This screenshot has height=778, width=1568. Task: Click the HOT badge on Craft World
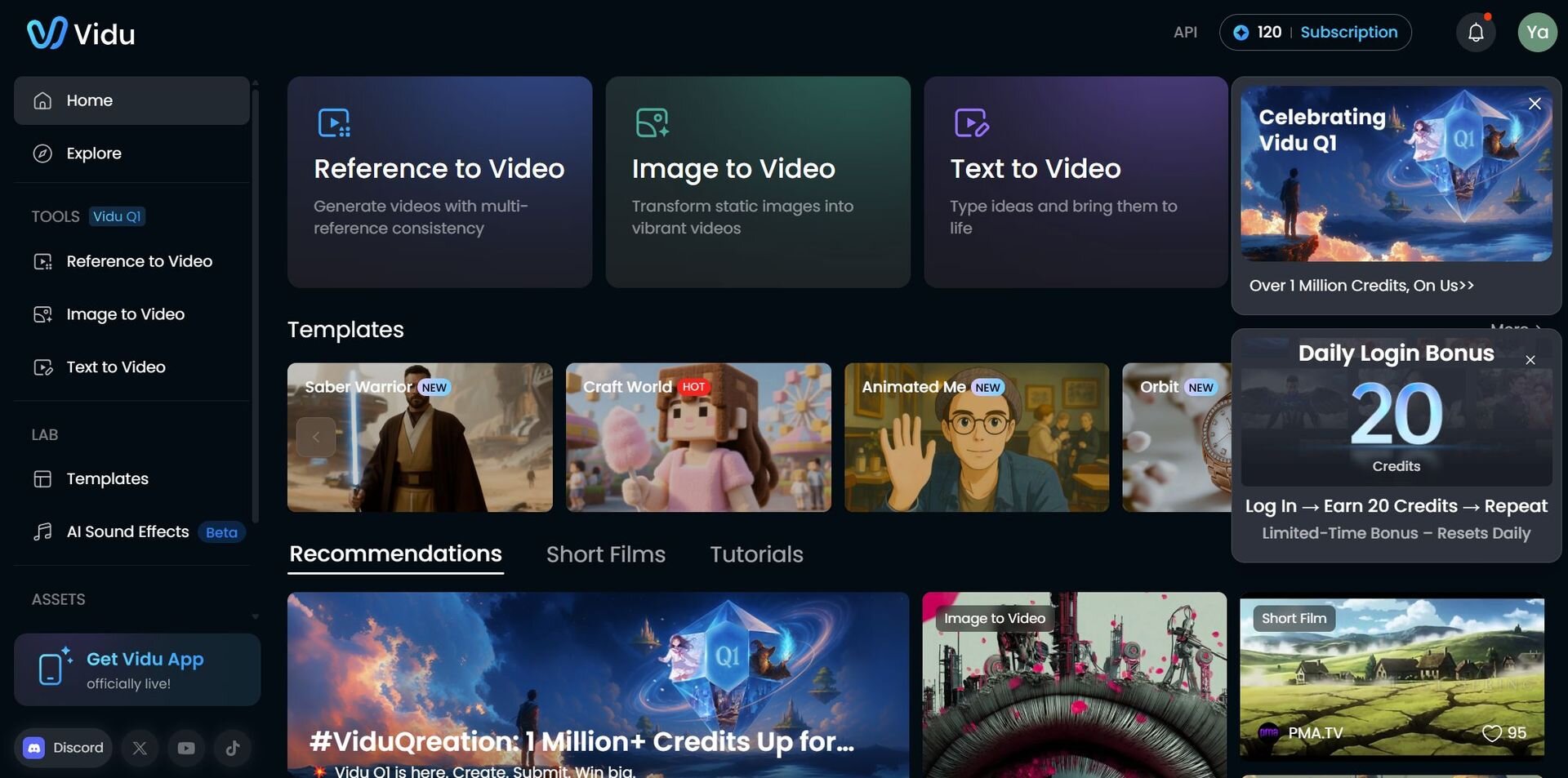pos(693,387)
